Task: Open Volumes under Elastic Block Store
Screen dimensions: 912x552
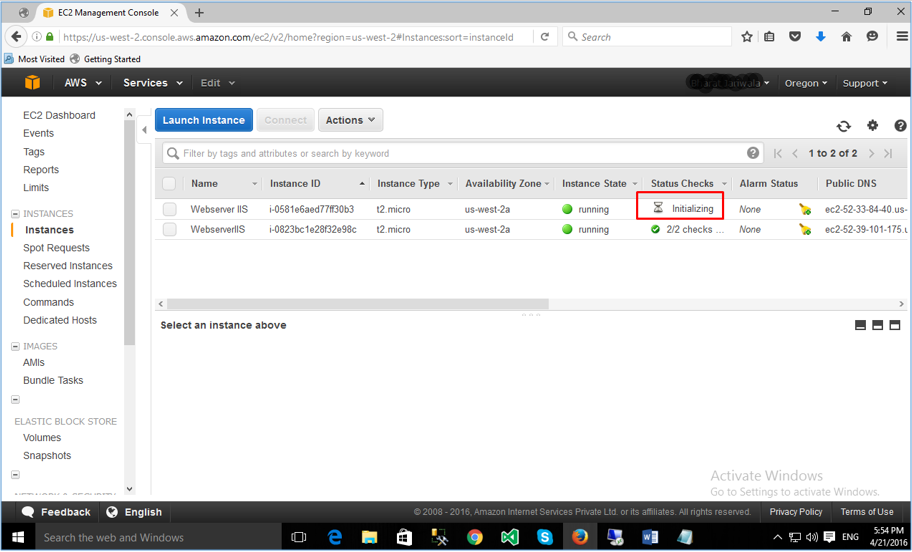Action: (x=42, y=437)
